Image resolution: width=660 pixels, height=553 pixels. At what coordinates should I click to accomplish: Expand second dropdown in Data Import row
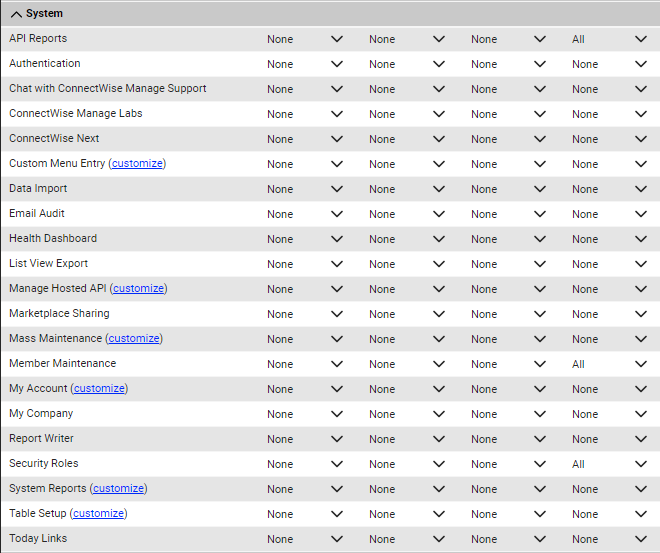407,189
